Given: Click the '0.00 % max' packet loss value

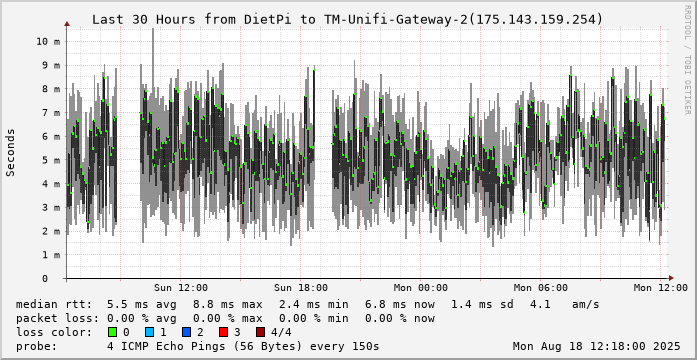Looking at the screenshot, I should click(x=228, y=318).
